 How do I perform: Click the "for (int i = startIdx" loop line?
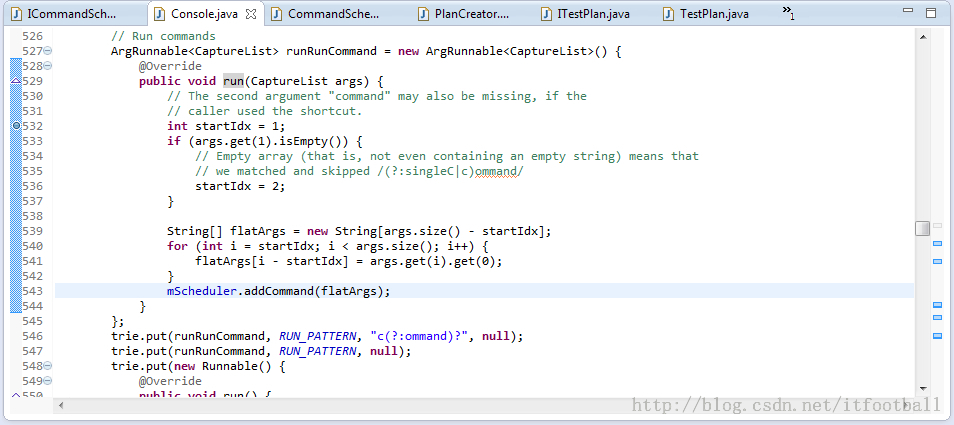[328, 246]
